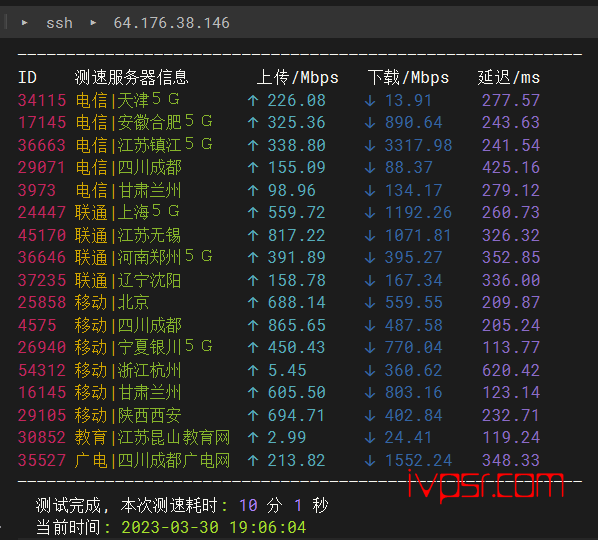Click the 联通|江苏无锡 server name
The image size is (598, 540).
[x=128, y=235]
